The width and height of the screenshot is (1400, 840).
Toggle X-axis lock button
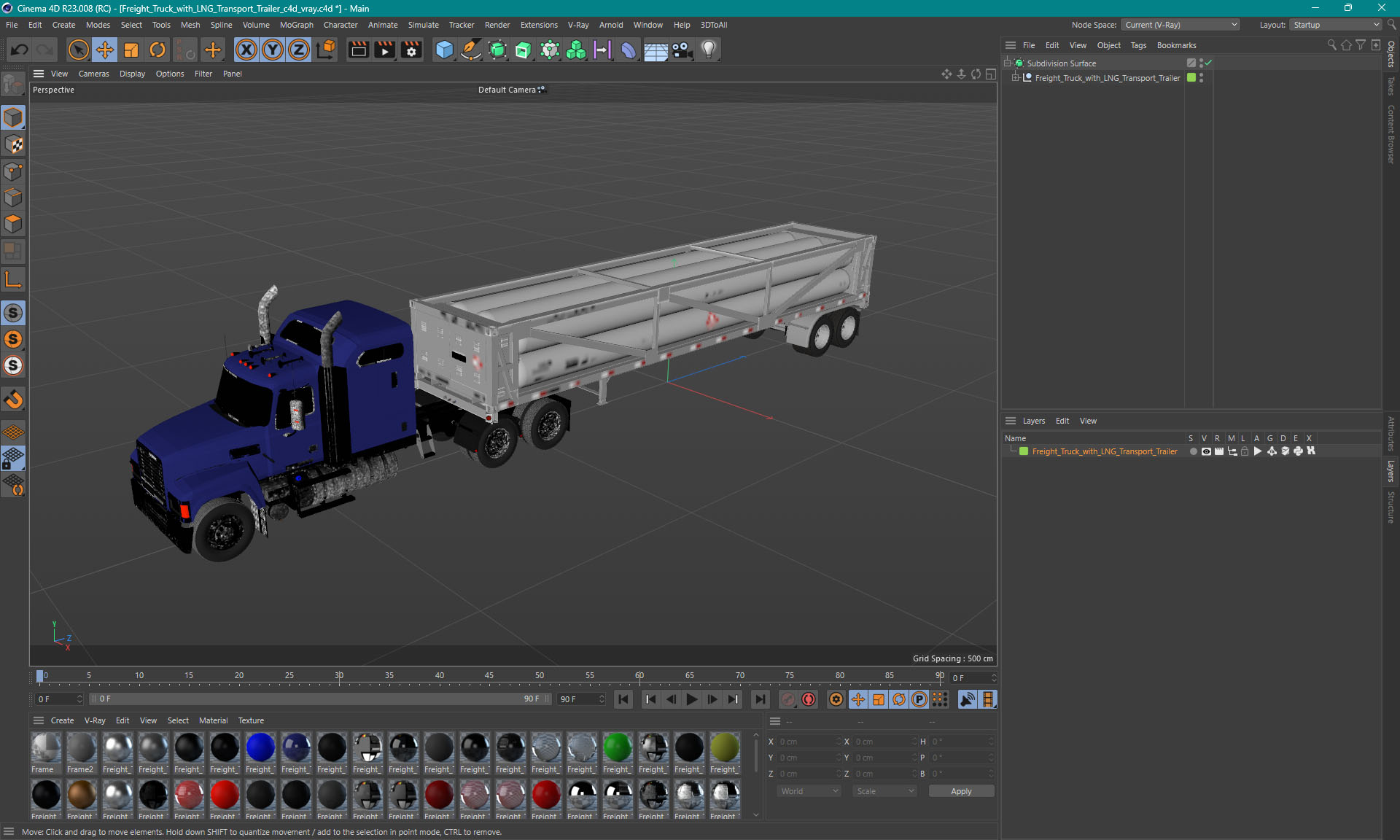tap(246, 50)
